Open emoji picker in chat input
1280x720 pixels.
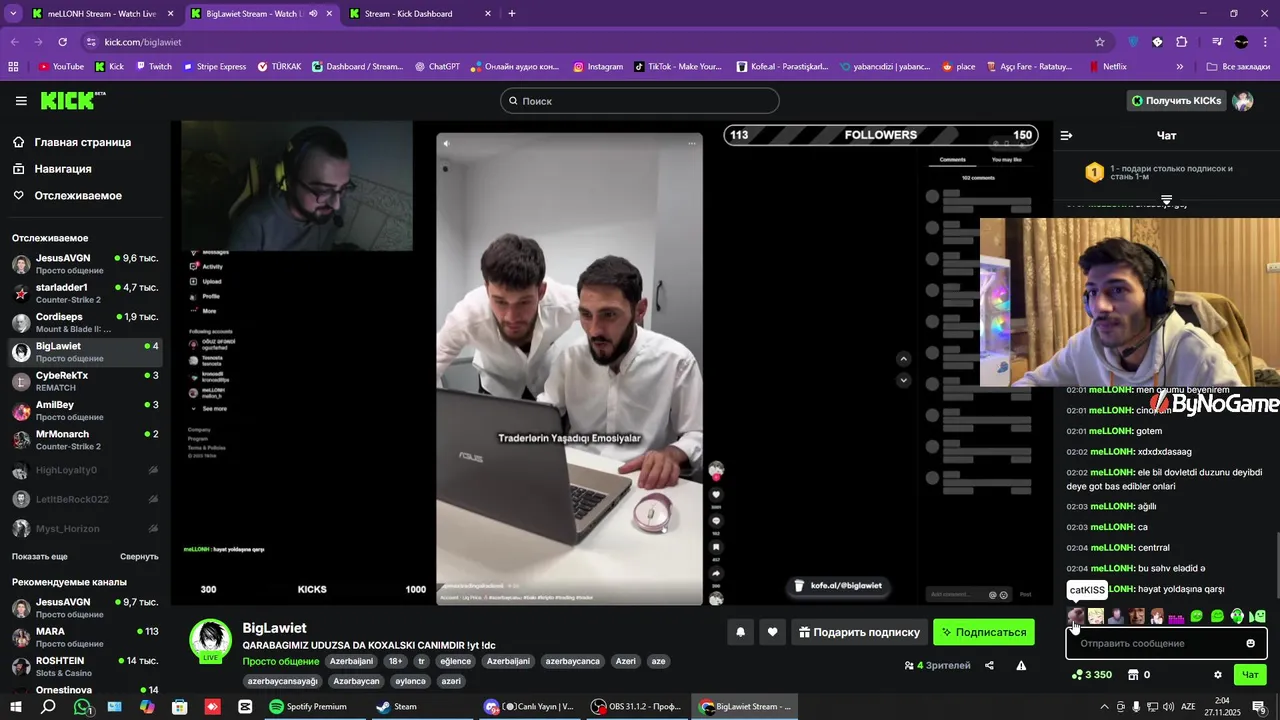point(1250,643)
